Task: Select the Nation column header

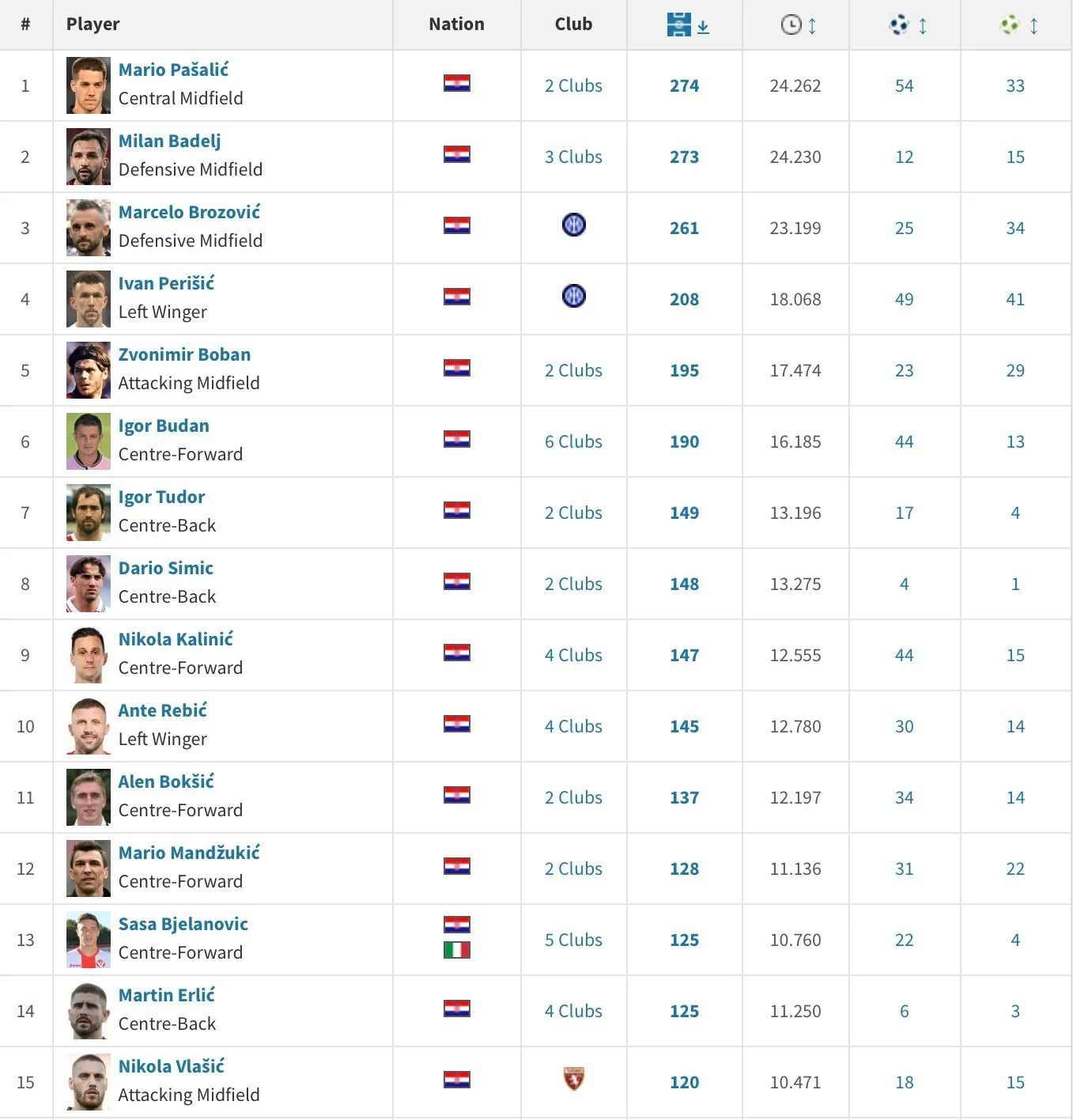Action: pyautogui.click(x=456, y=24)
